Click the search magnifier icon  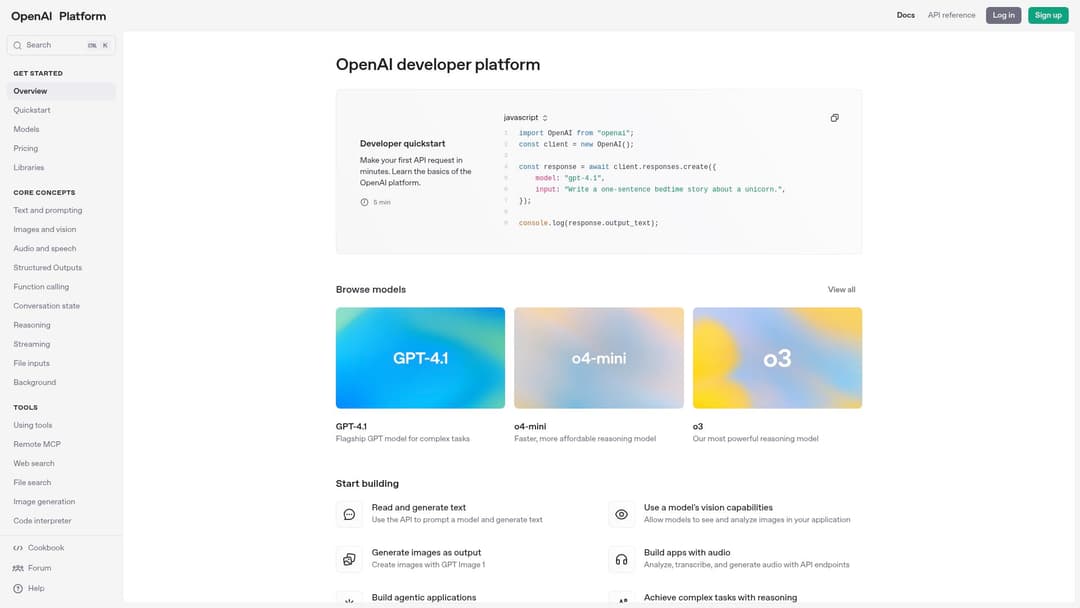coord(17,45)
